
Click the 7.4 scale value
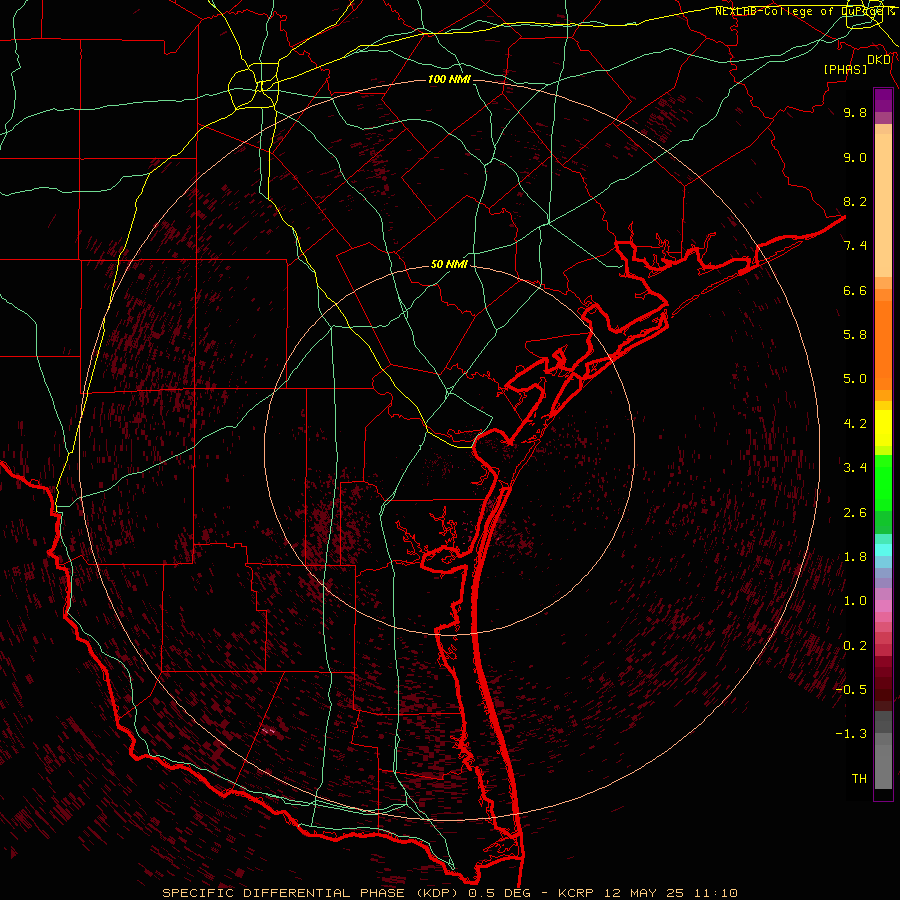[x=855, y=246]
